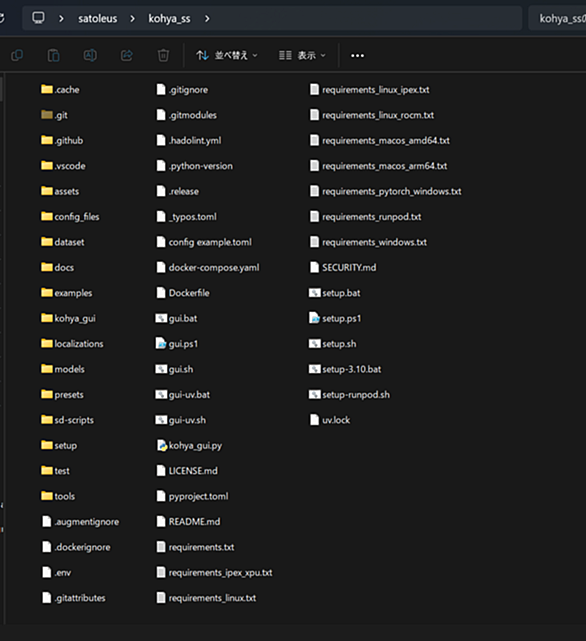
Task: Select the sd-scripts folder
Action: (67, 419)
